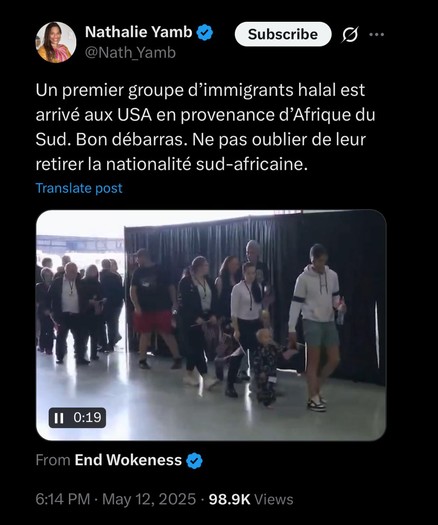Click the word 'From' before End Wokeness
The height and width of the screenshot is (525, 438).
click(x=53, y=460)
